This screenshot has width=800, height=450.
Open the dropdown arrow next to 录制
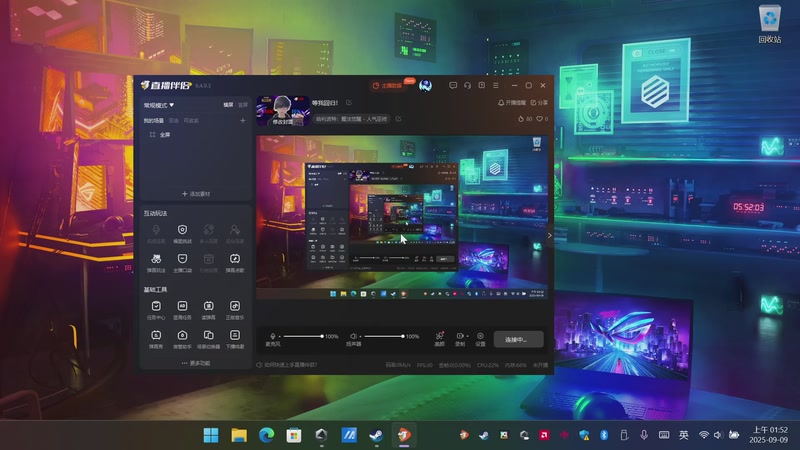467,336
